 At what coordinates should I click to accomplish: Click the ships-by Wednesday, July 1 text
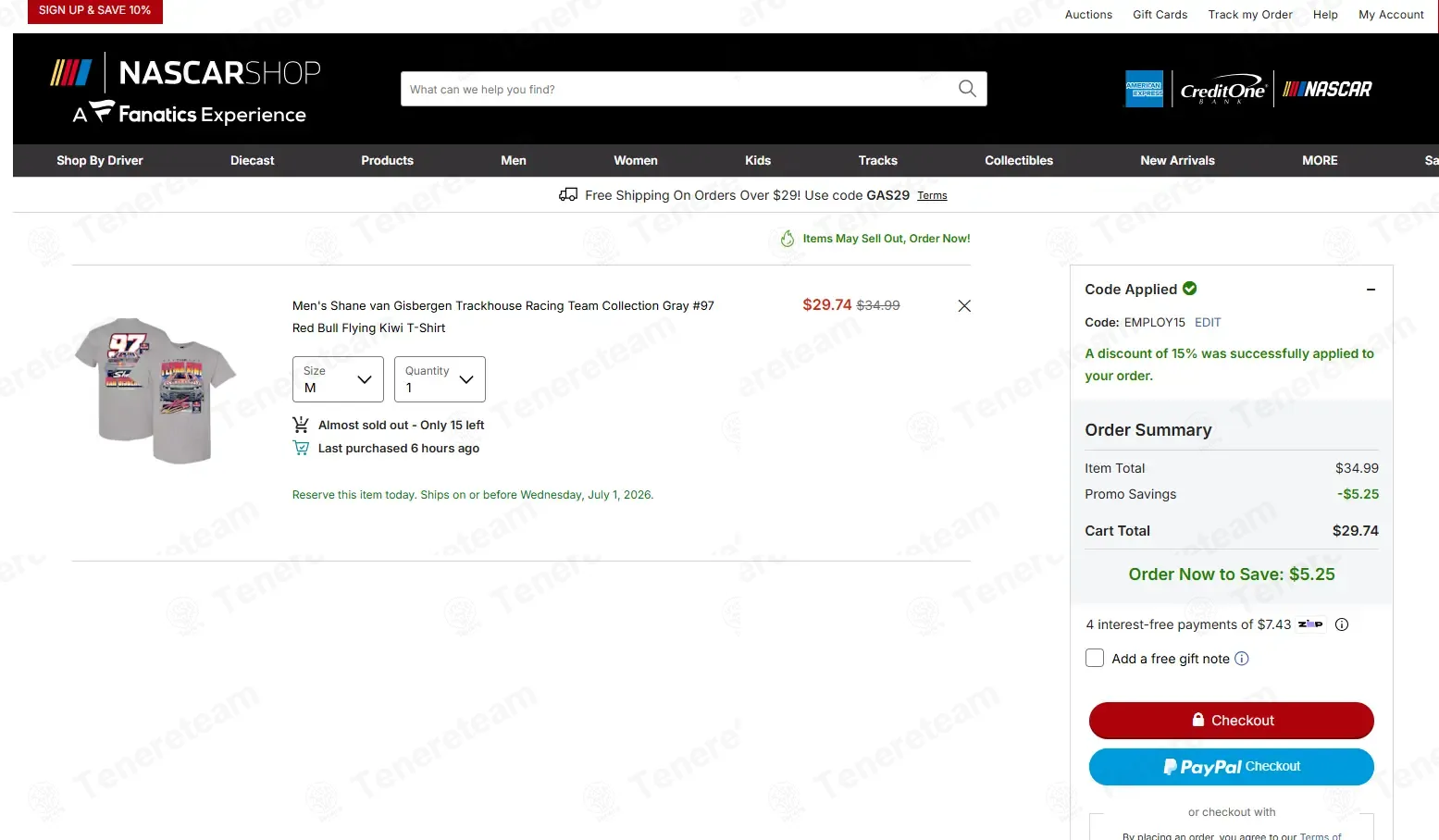pyautogui.click(x=473, y=495)
